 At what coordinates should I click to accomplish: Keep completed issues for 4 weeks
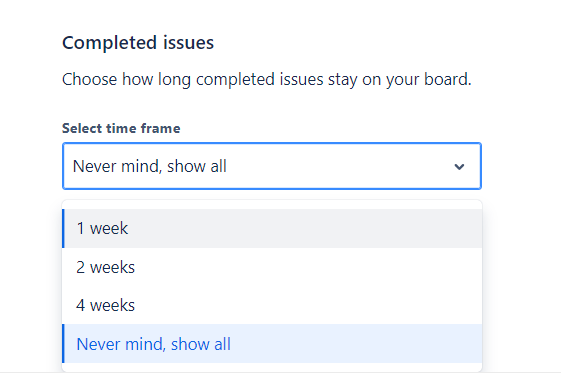[x=272, y=305]
